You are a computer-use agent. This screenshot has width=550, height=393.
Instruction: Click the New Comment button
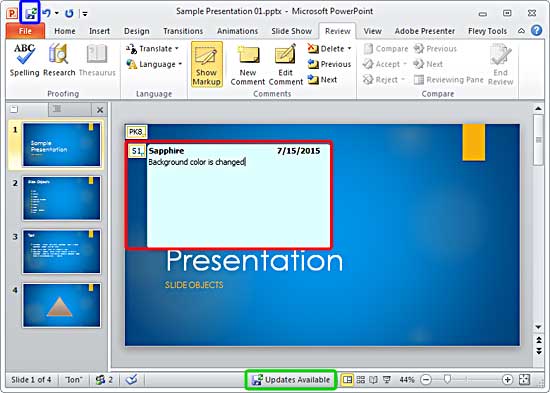click(x=248, y=65)
